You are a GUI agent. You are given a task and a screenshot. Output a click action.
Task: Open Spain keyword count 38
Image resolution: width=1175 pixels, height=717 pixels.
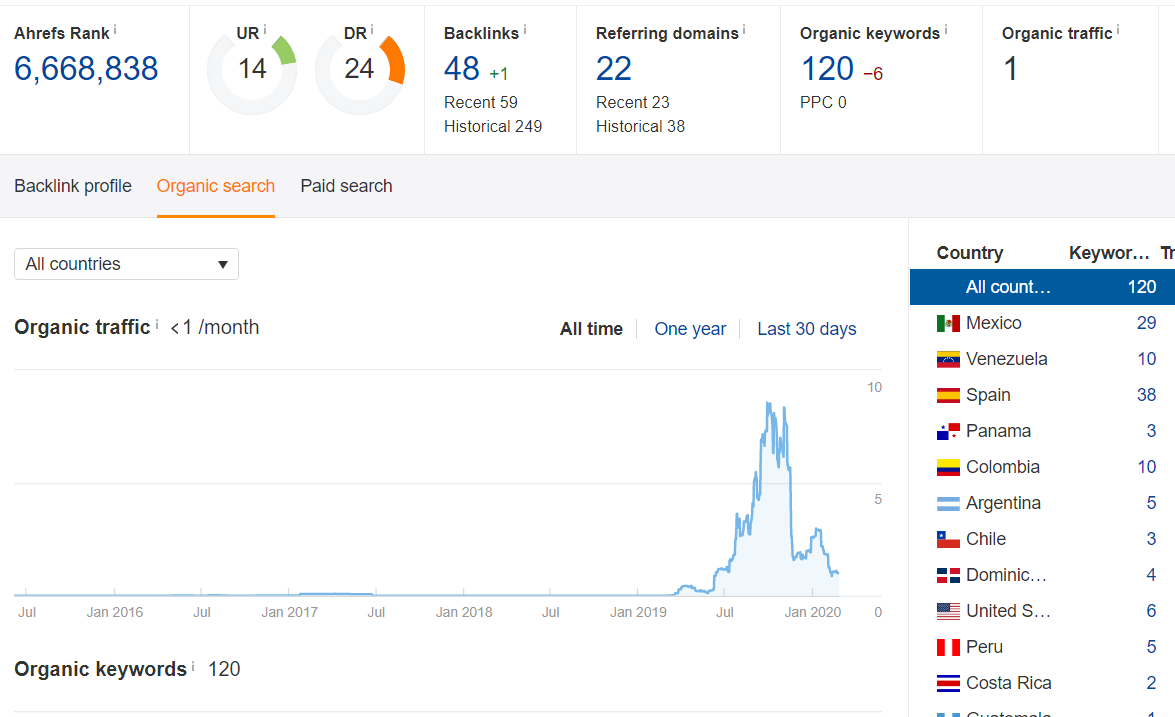1147,395
